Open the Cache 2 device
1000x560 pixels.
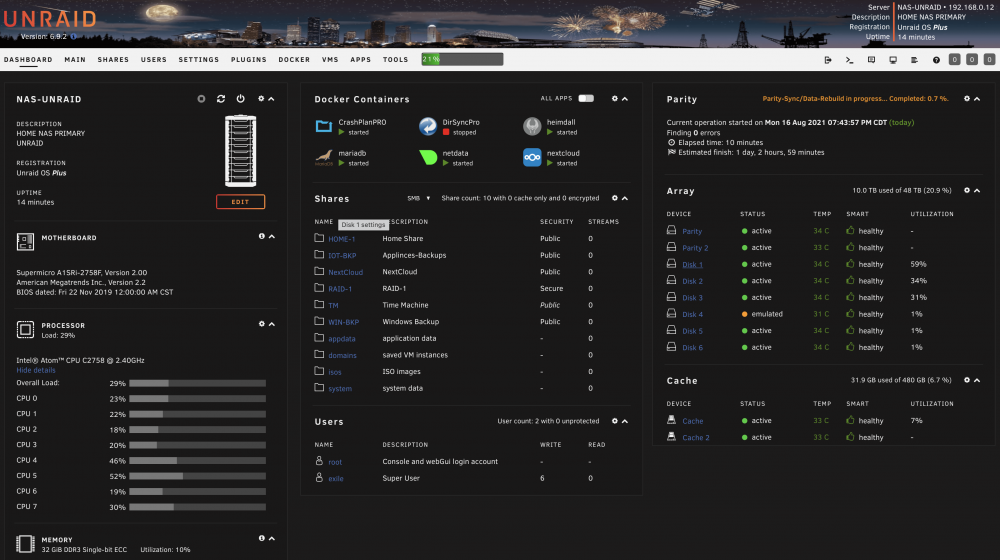[696, 438]
